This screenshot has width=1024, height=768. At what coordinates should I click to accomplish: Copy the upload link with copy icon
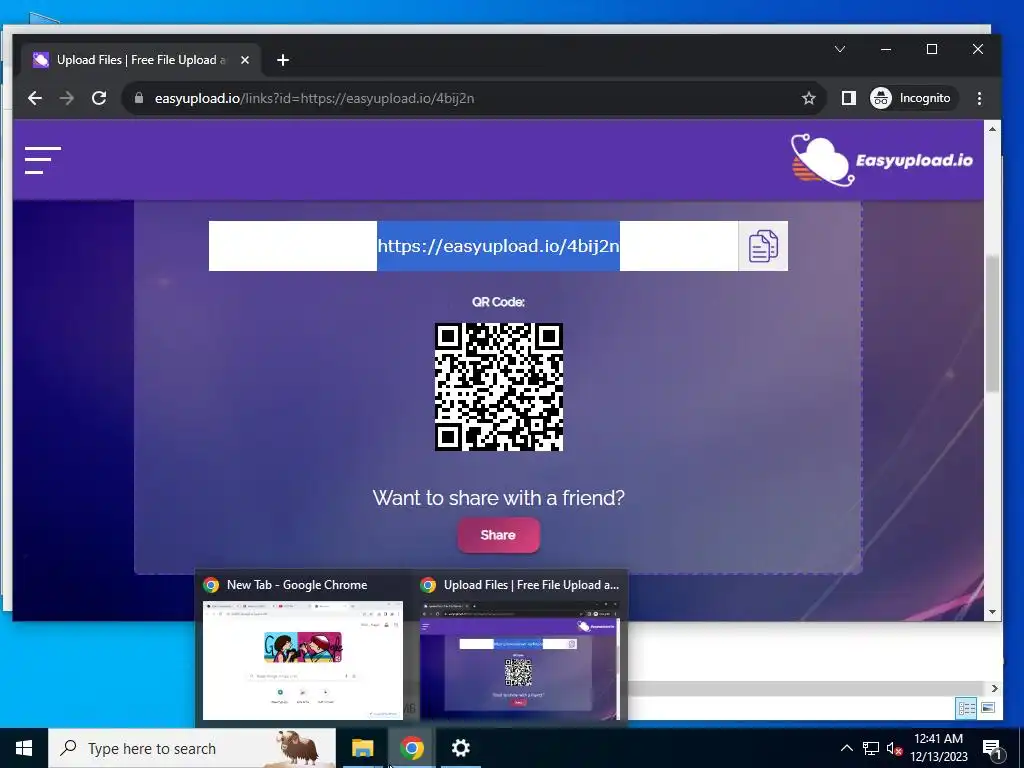pyautogui.click(x=763, y=246)
